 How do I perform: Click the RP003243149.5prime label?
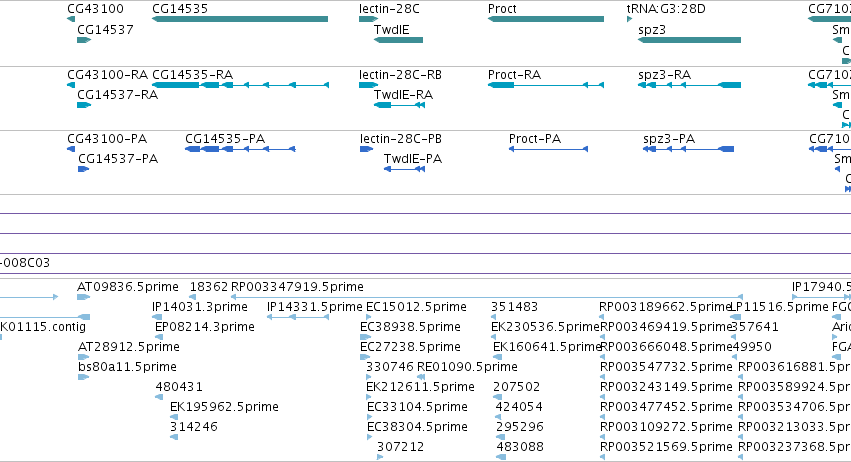click(x=666, y=387)
